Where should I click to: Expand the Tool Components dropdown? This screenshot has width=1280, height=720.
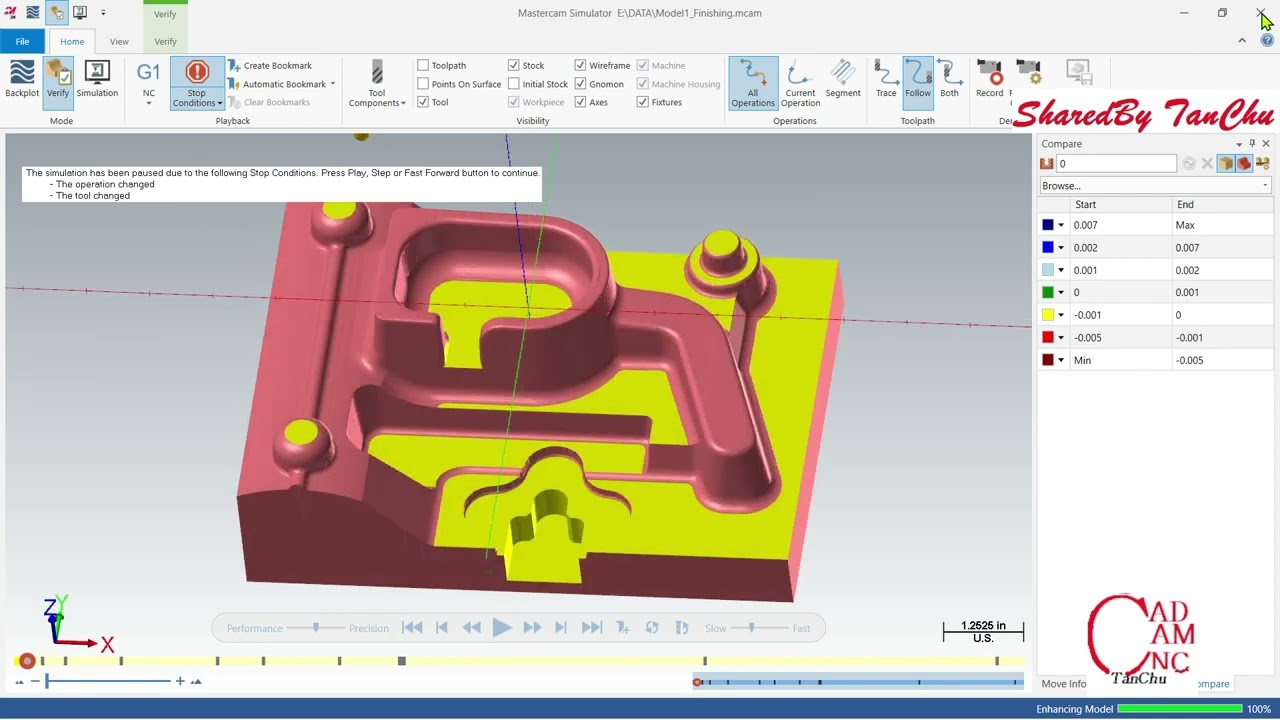click(403, 103)
